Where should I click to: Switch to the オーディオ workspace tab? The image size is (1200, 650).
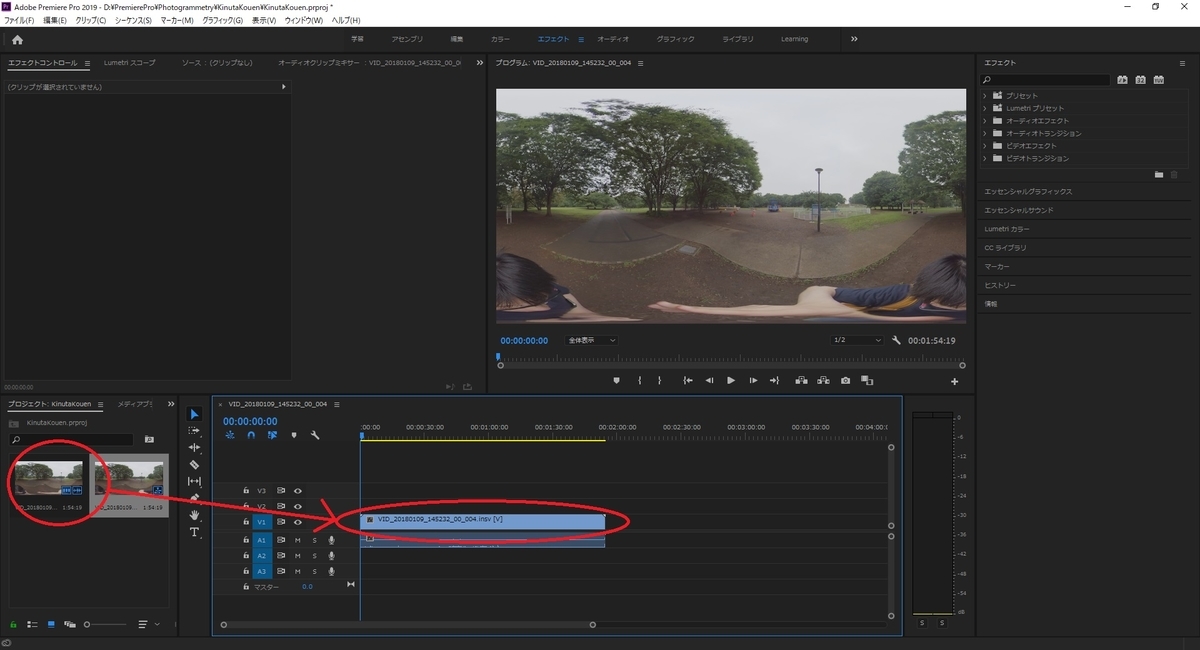tap(612, 39)
